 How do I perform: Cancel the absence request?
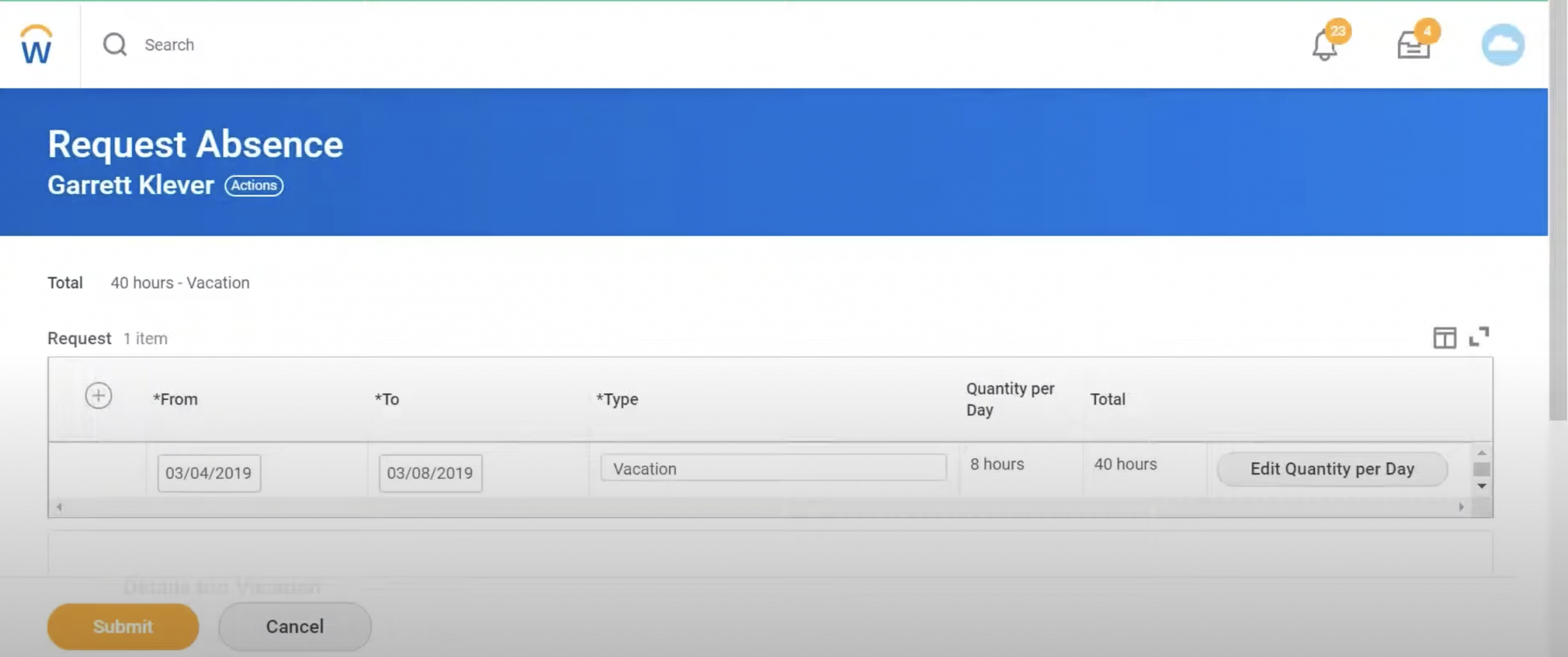(x=295, y=626)
